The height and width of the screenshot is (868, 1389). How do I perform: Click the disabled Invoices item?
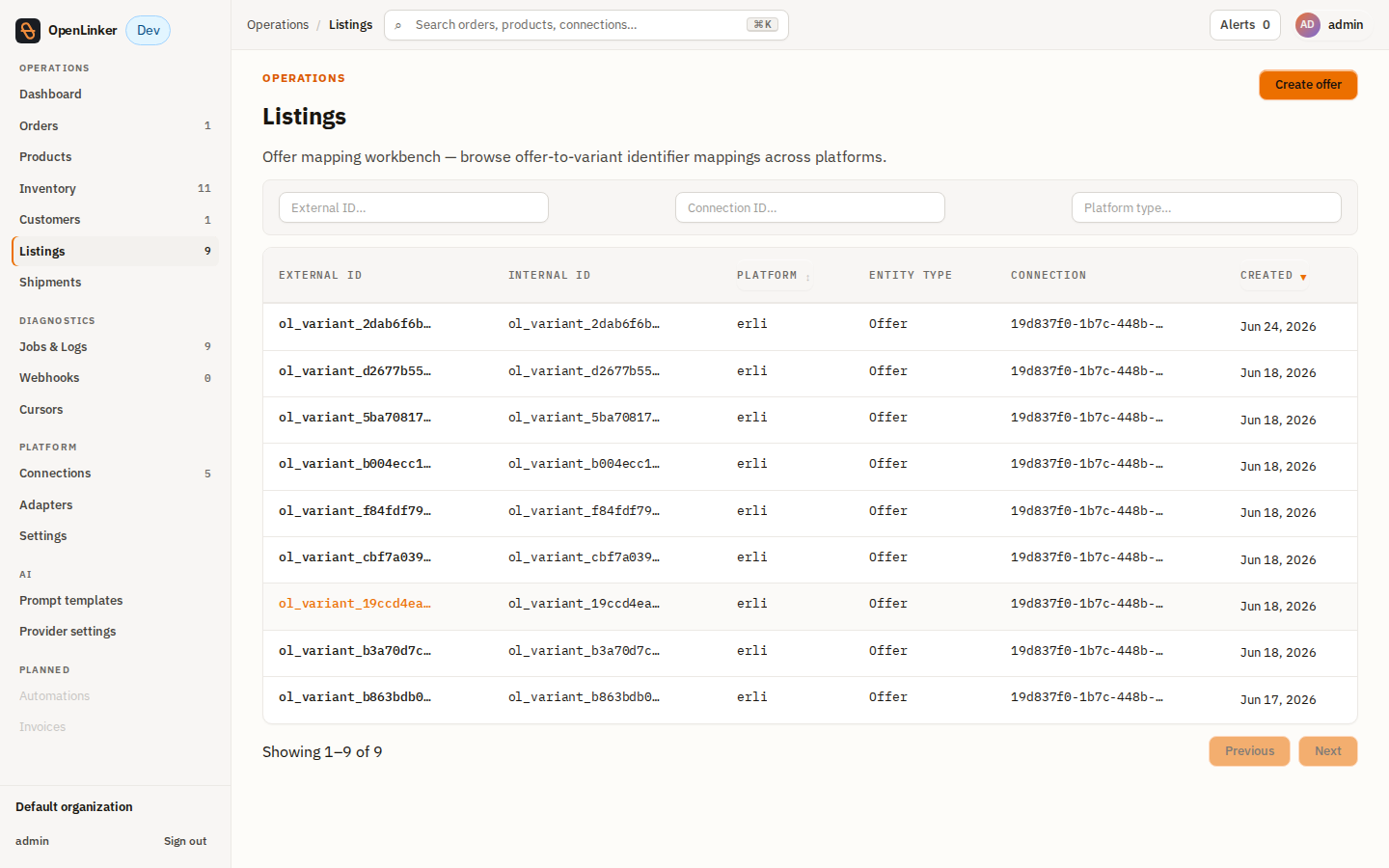click(115, 727)
